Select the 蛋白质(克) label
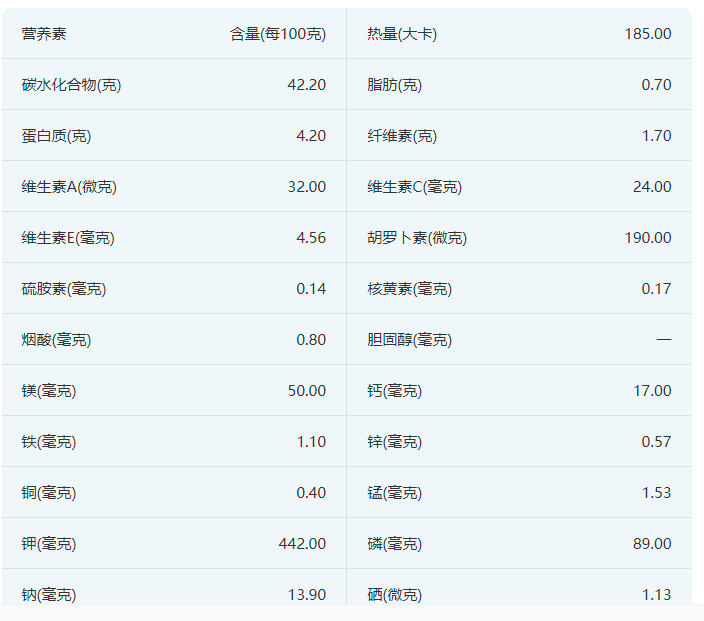The image size is (704, 621). tap(56, 136)
